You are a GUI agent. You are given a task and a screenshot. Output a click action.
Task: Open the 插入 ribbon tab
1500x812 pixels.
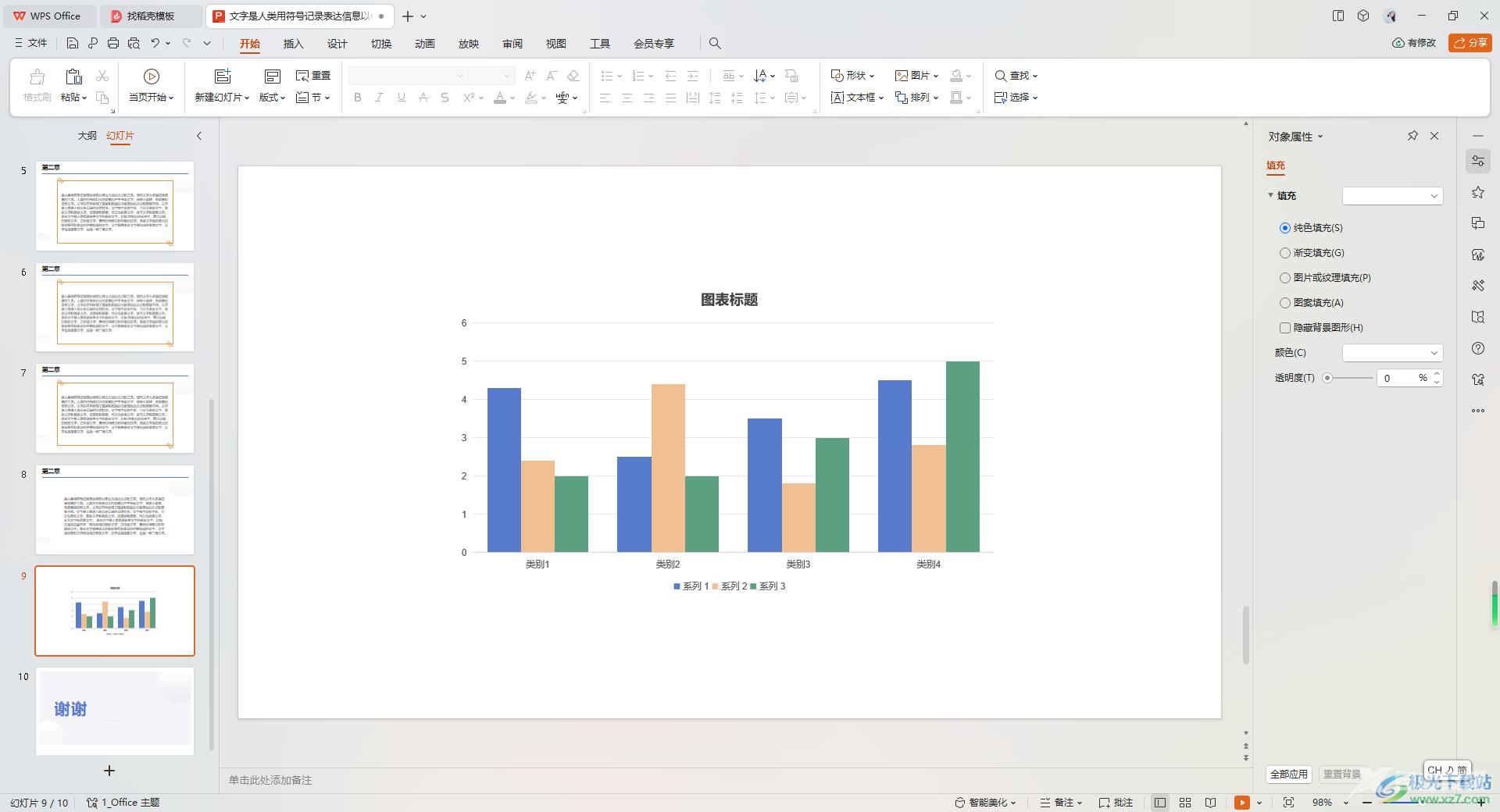coord(293,44)
